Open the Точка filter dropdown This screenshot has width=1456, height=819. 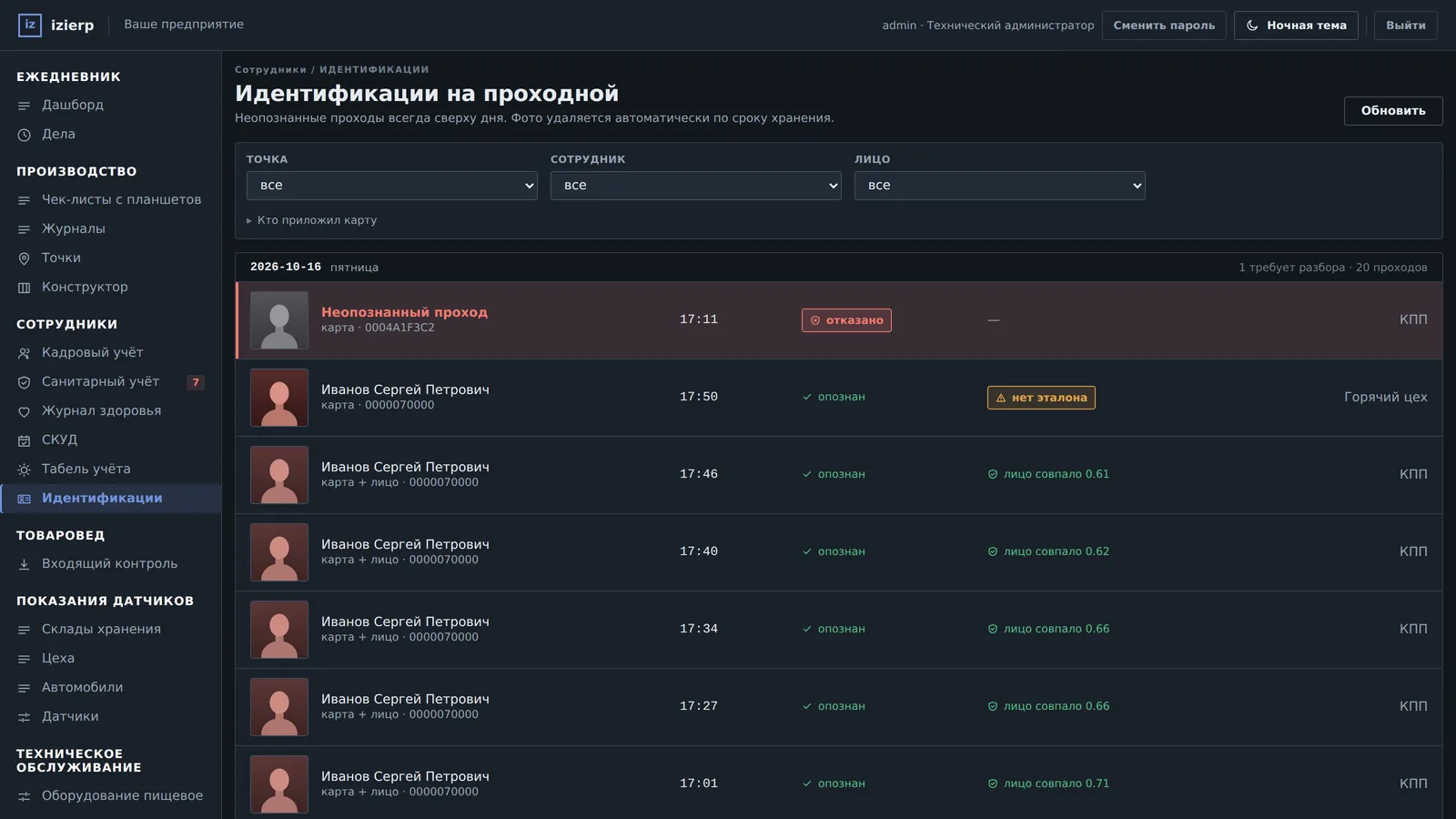click(392, 186)
